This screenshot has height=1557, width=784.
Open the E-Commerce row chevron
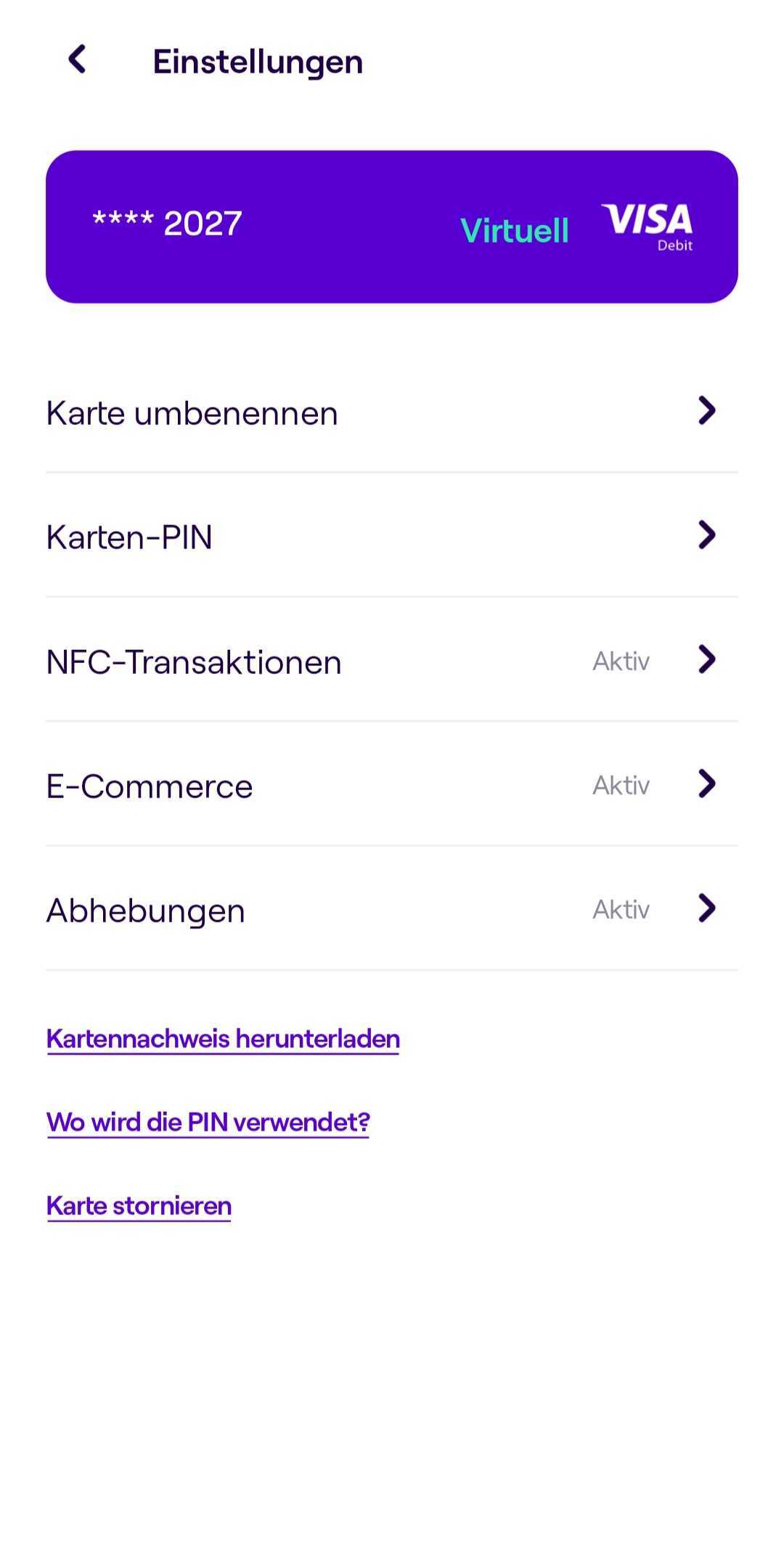click(x=707, y=784)
